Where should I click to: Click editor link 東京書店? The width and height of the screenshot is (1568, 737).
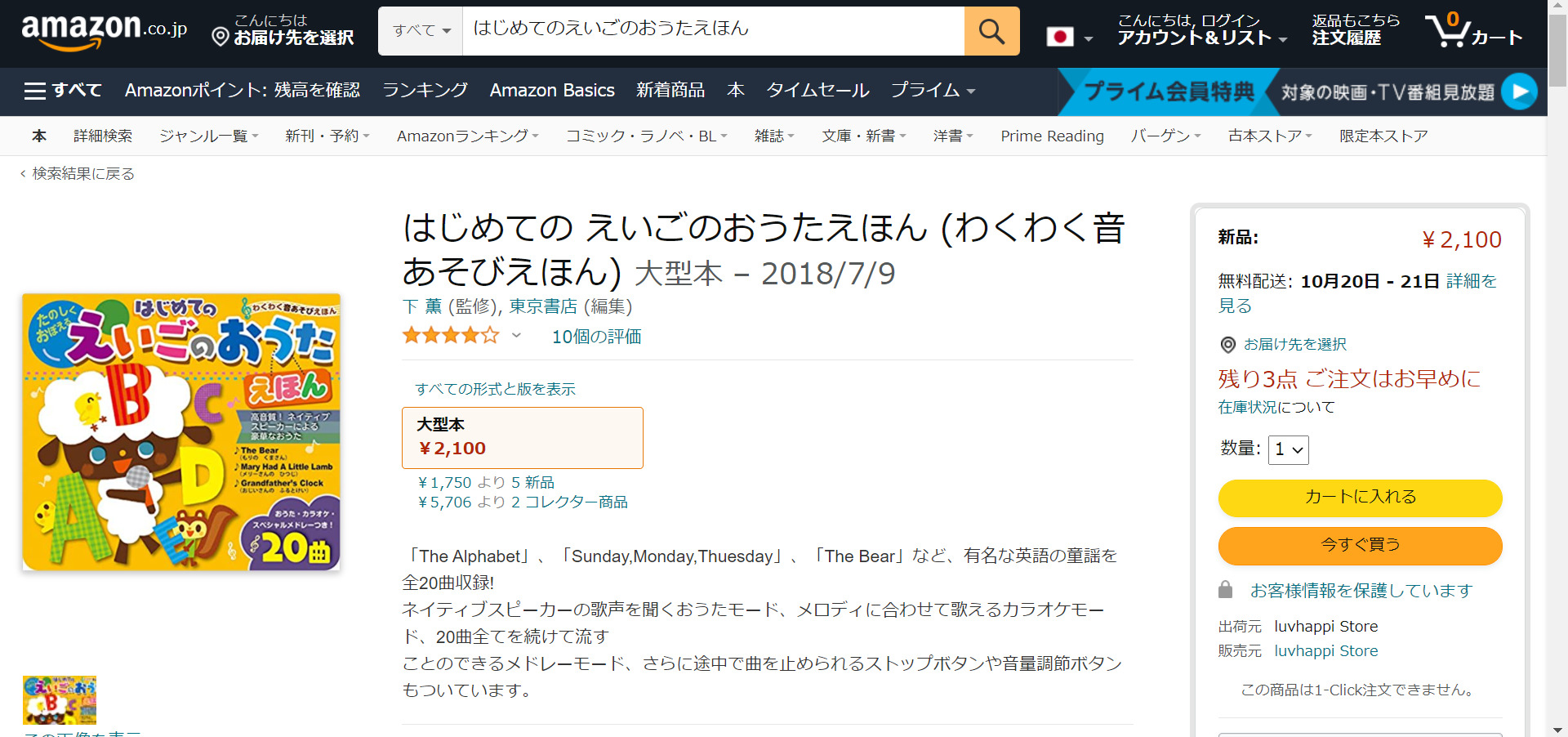(543, 306)
